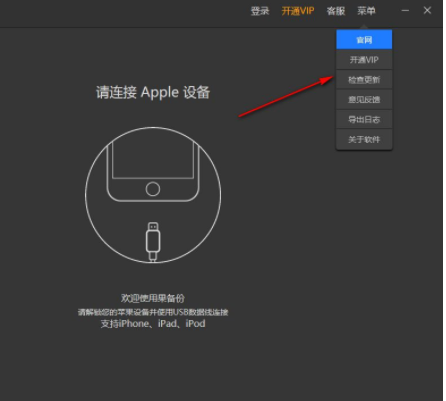Viewport: 446px width, 401px height.
Task: Minimize the window with the dash icon
Action: 405,11
